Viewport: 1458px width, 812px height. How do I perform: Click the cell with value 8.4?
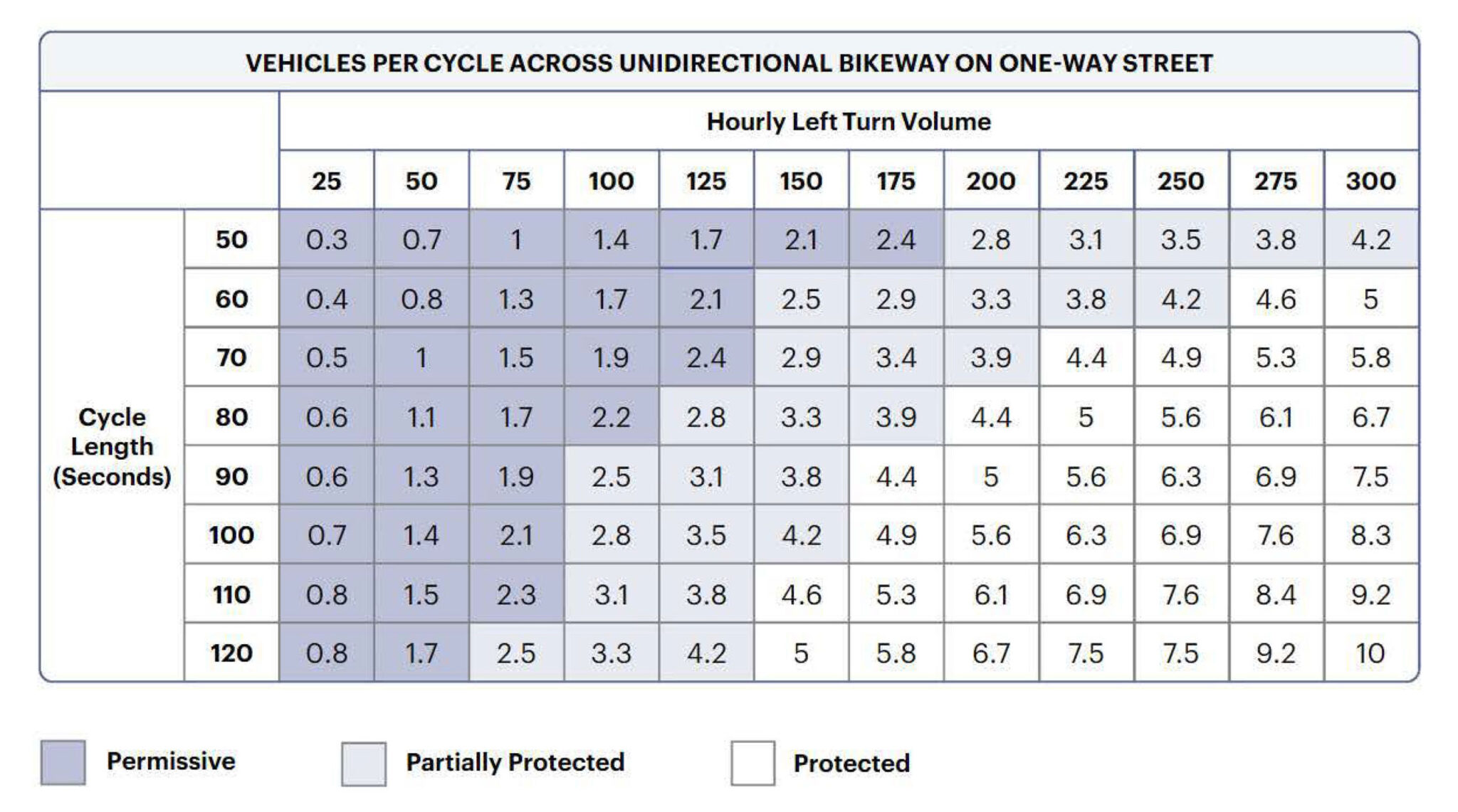coord(1275,594)
